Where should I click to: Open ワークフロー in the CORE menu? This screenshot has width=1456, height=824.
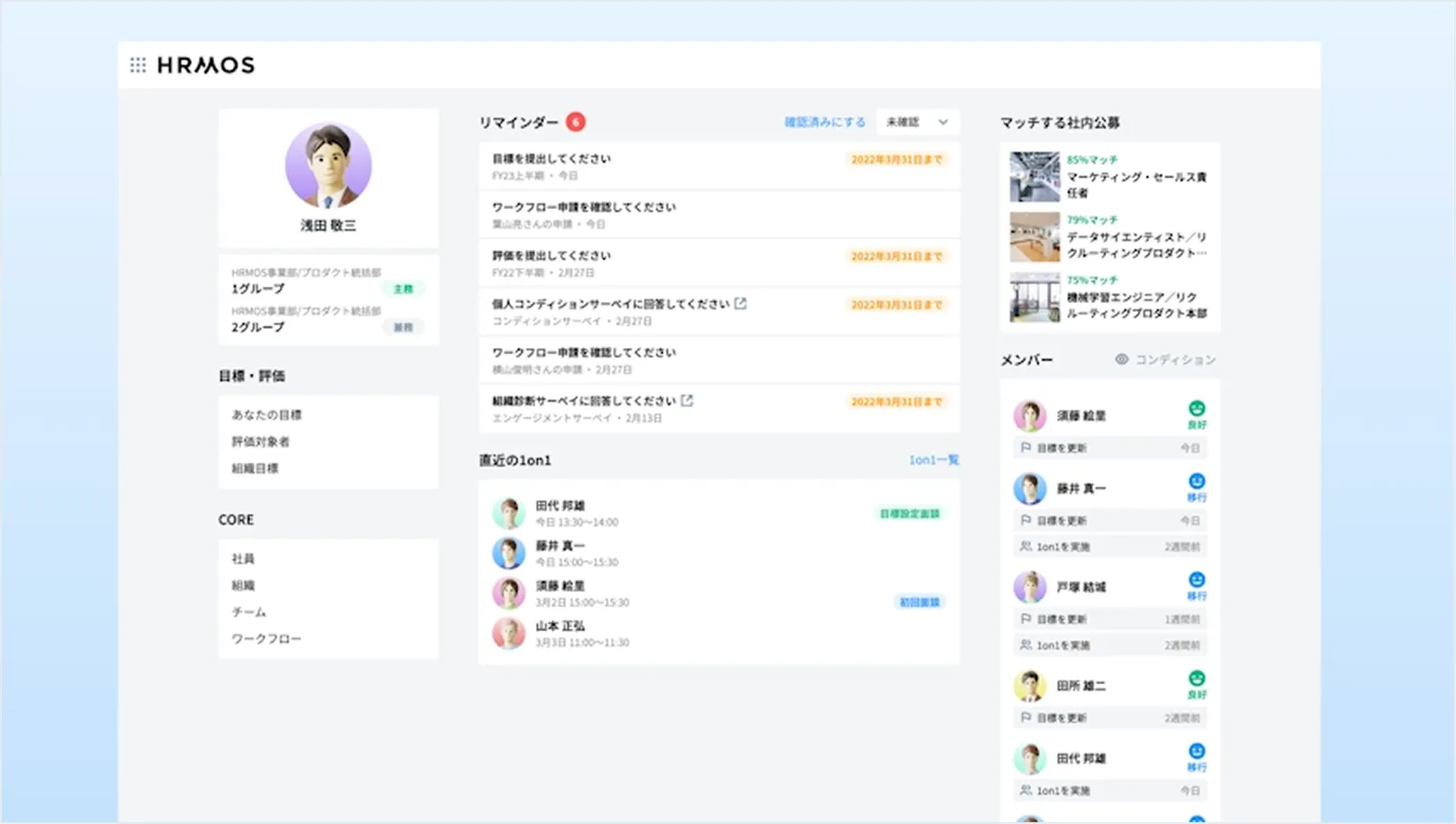[266, 639]
